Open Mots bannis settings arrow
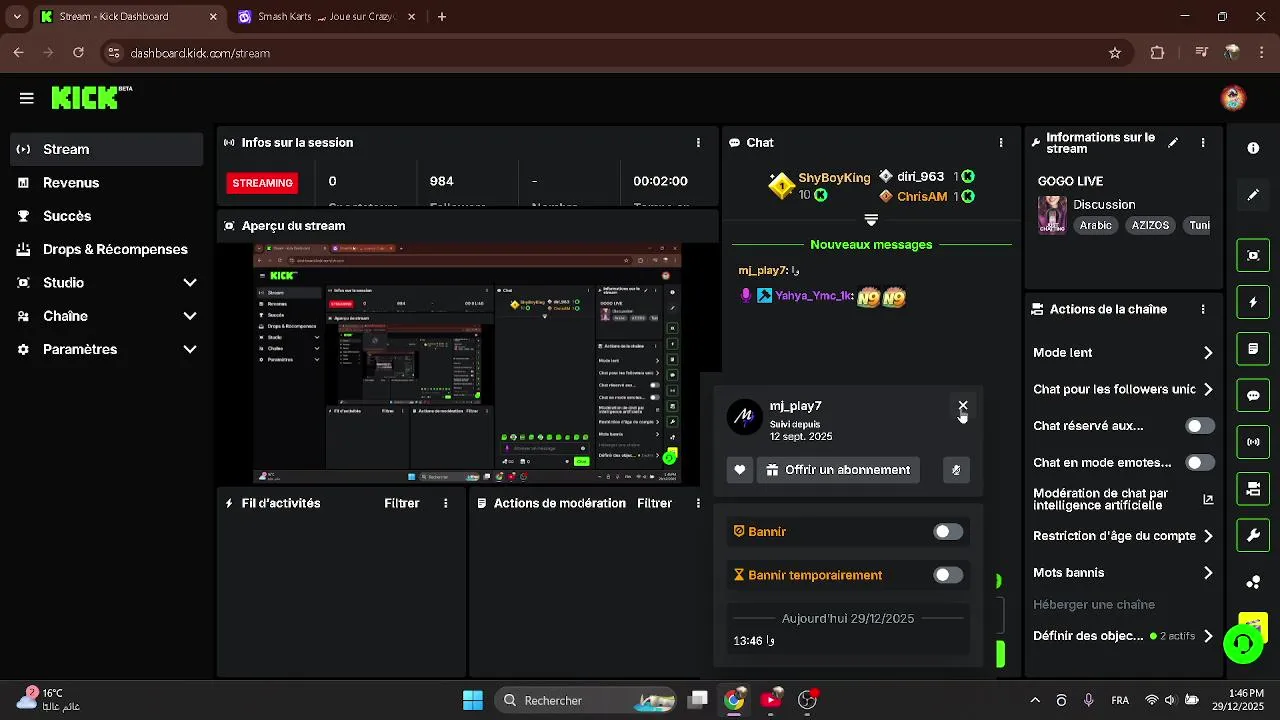This screenshot has height=720, width=1280. [x=1208, y=573]
